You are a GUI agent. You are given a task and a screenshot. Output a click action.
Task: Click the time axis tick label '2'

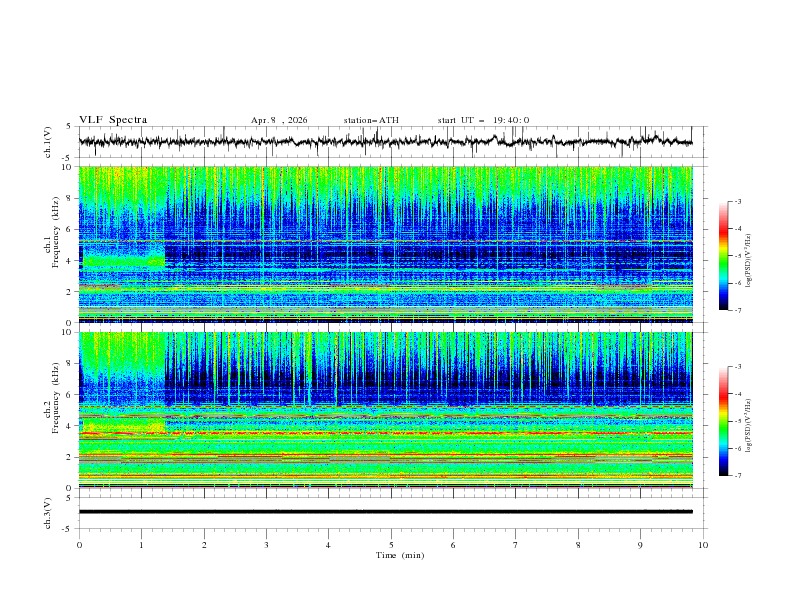click(204, 545)
